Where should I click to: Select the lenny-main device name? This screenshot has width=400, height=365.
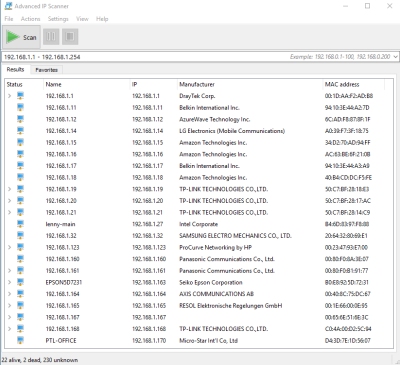click(60, 224)
